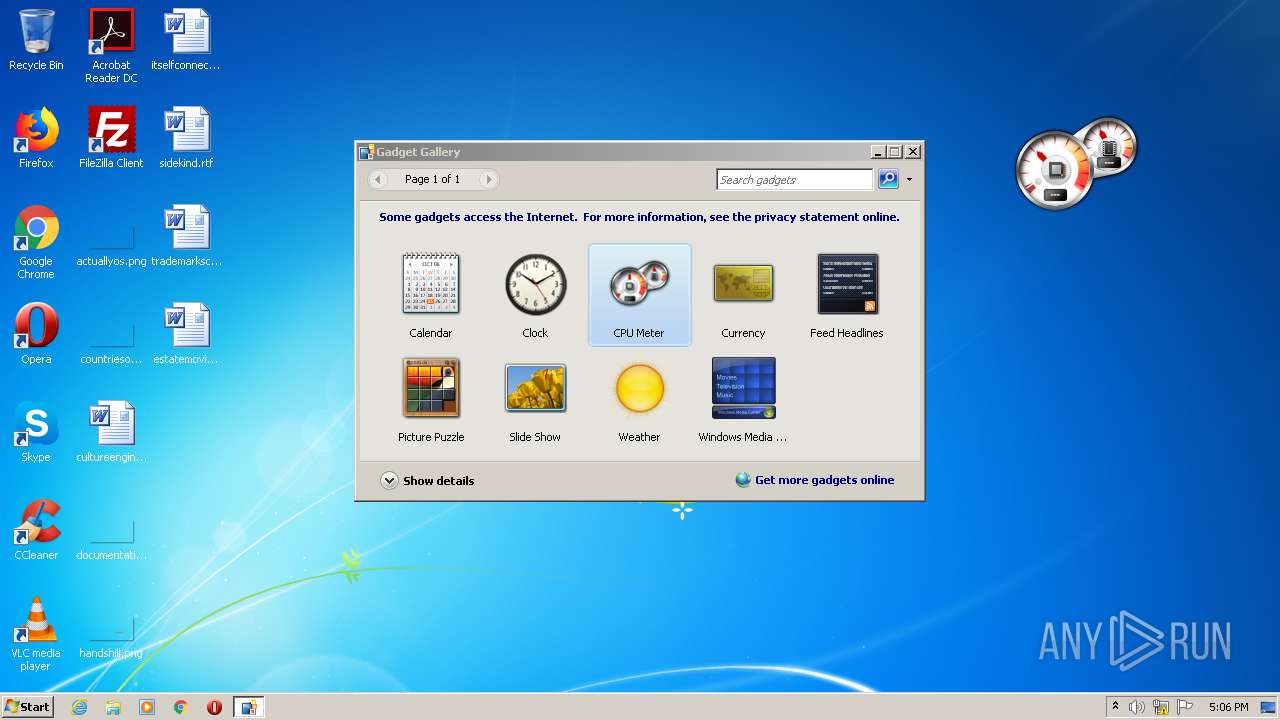Open the volume control tray icon
1280x720 pixels.
(x=1137, y=707)
